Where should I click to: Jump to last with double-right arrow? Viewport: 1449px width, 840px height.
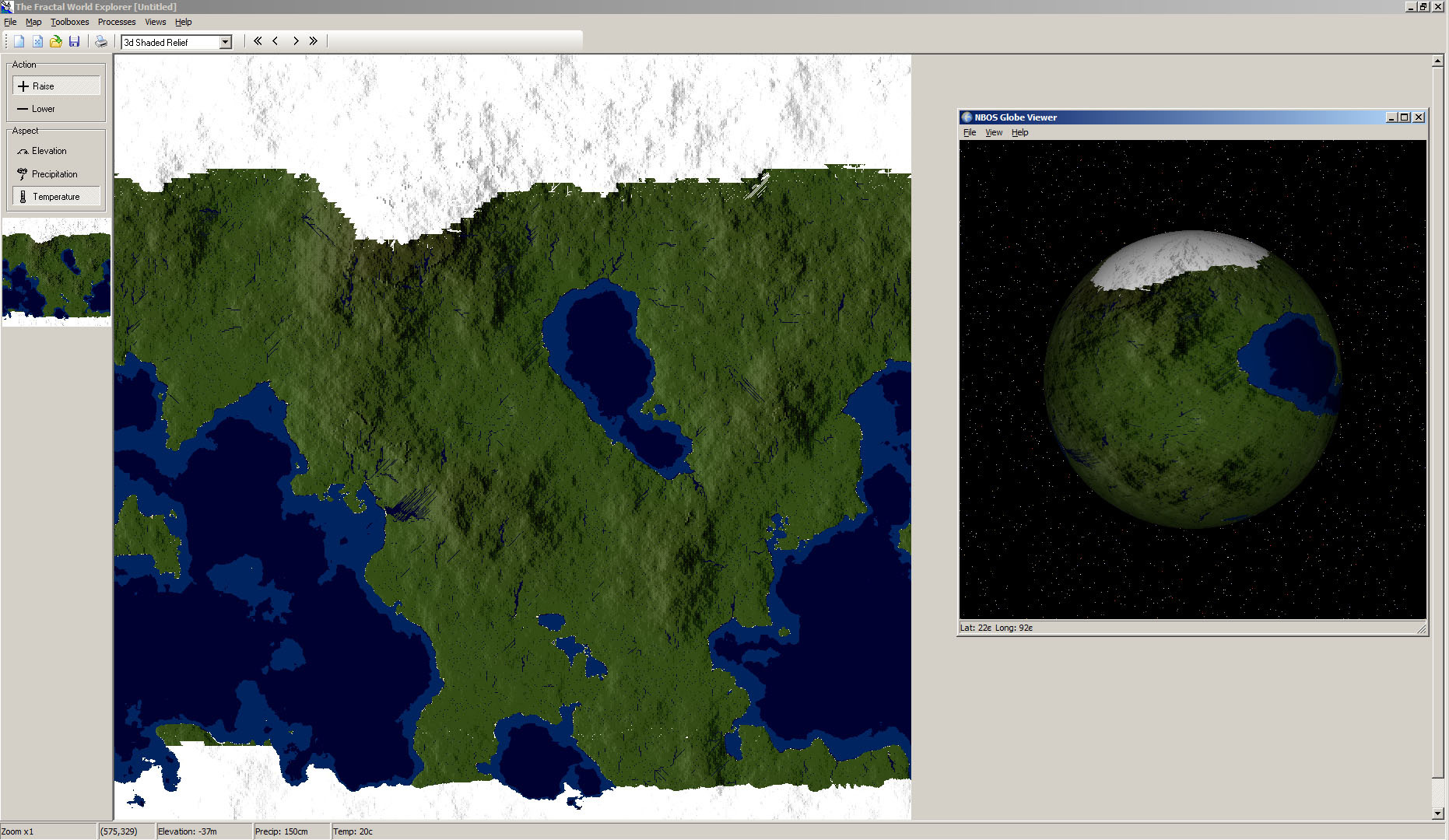tap(314, 41)
